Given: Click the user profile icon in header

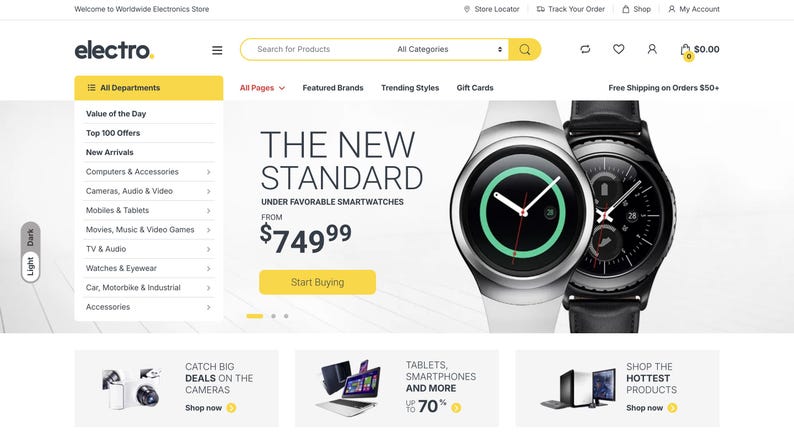Looking at the screenshot, I should click(x=652, y=49).
